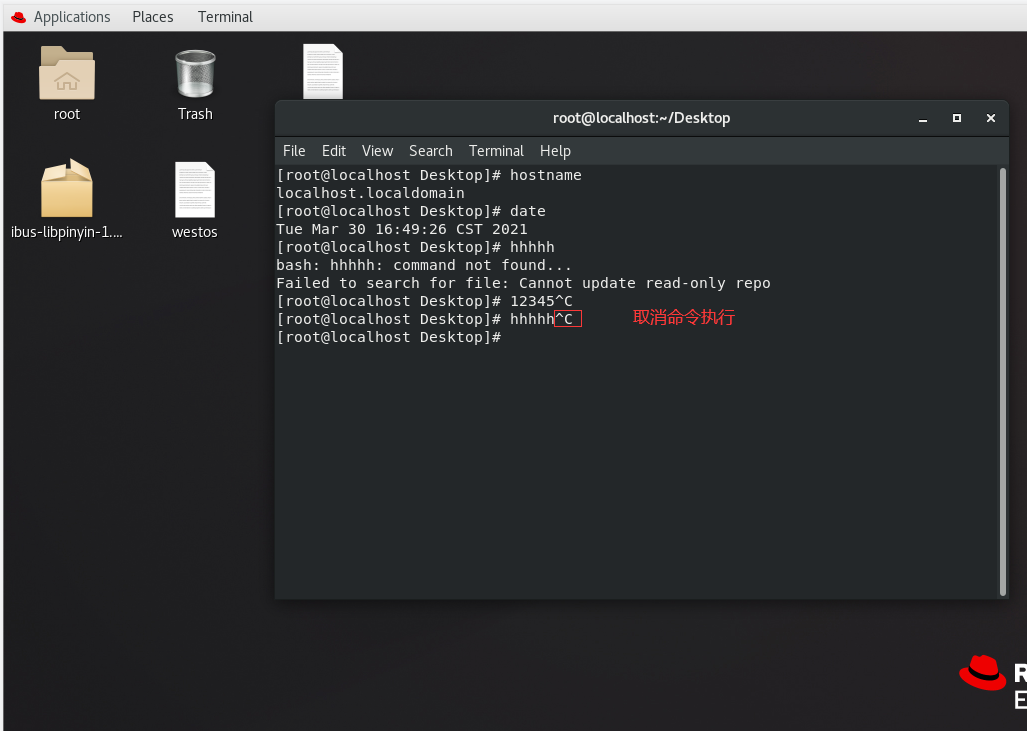Click the 'root' folder label

click(x=67, y=114)
